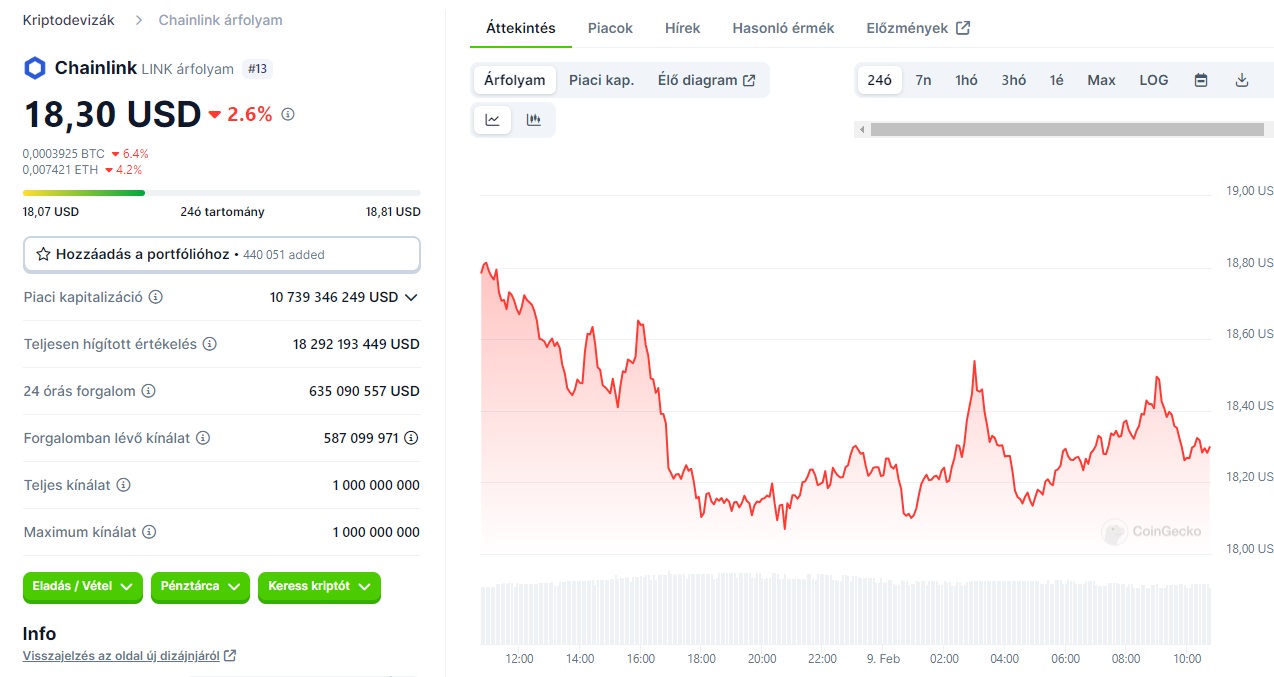Switch to candlestick chart view icon

(534, 120)
